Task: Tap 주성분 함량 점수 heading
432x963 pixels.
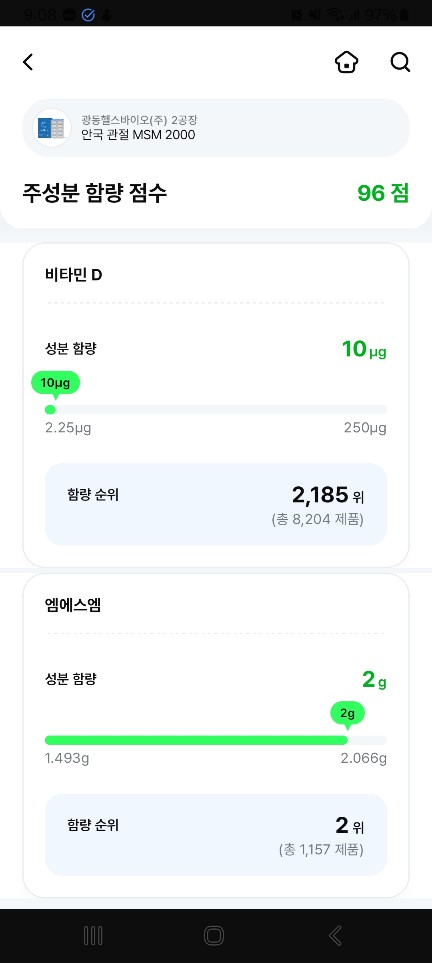Action: [94, 193]
